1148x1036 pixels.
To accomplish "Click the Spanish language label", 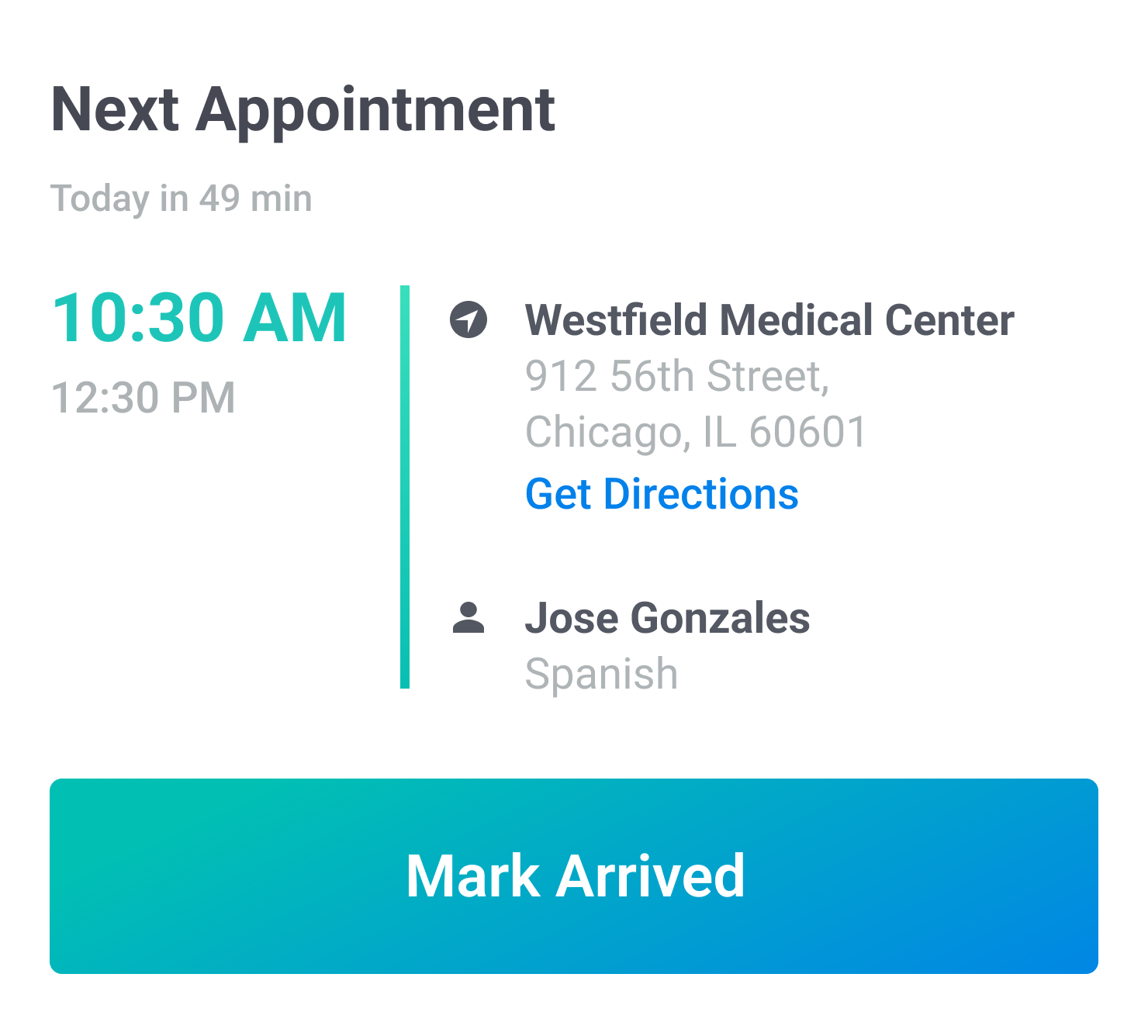I will pos(602,673).
